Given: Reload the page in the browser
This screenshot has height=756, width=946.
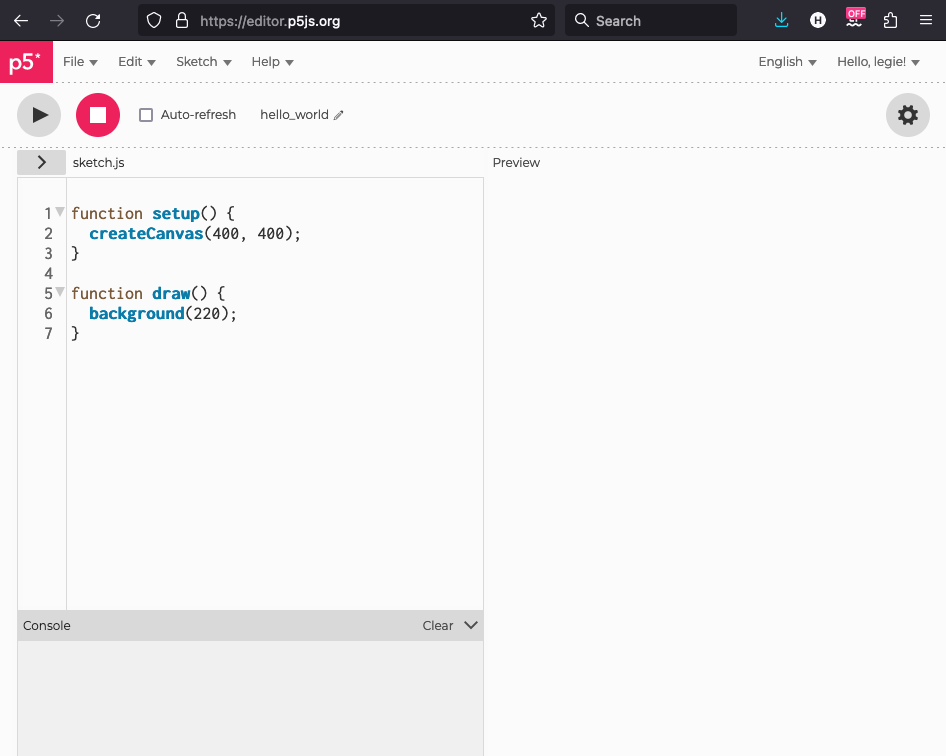Looking at the screenshot, I should pos(93,20).
